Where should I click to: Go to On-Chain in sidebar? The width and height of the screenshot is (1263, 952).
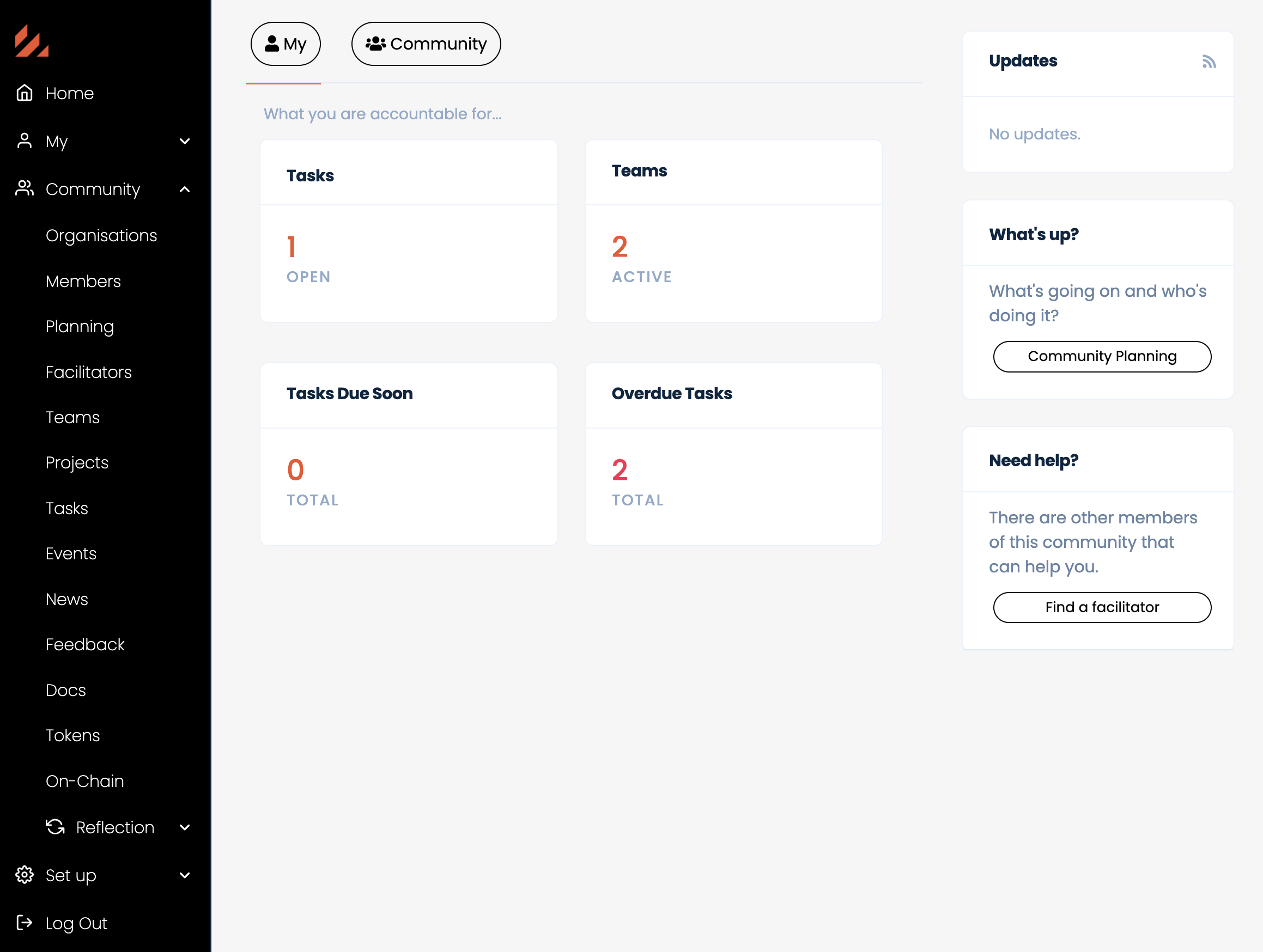(x=84, y=781)
